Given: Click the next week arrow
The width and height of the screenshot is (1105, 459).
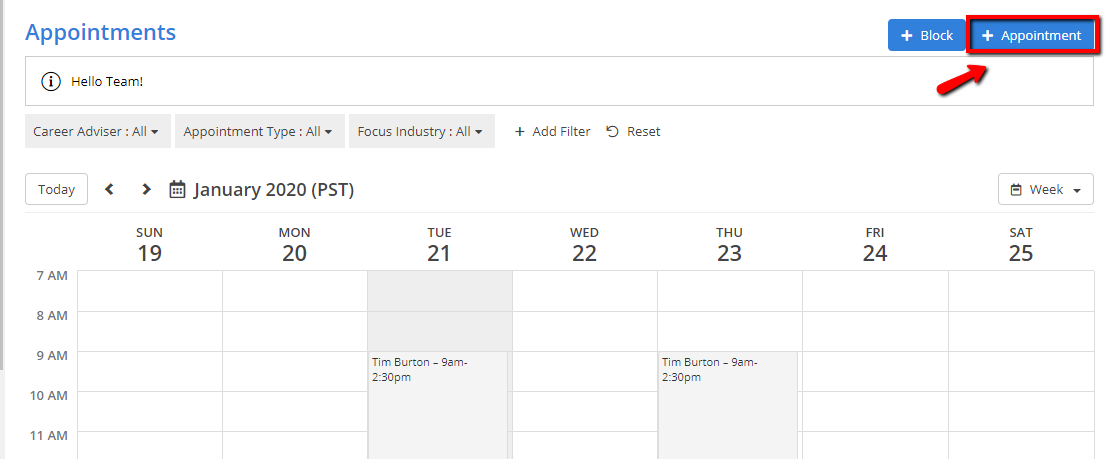Looking at the screenshot, I should (x=146, y=189).
